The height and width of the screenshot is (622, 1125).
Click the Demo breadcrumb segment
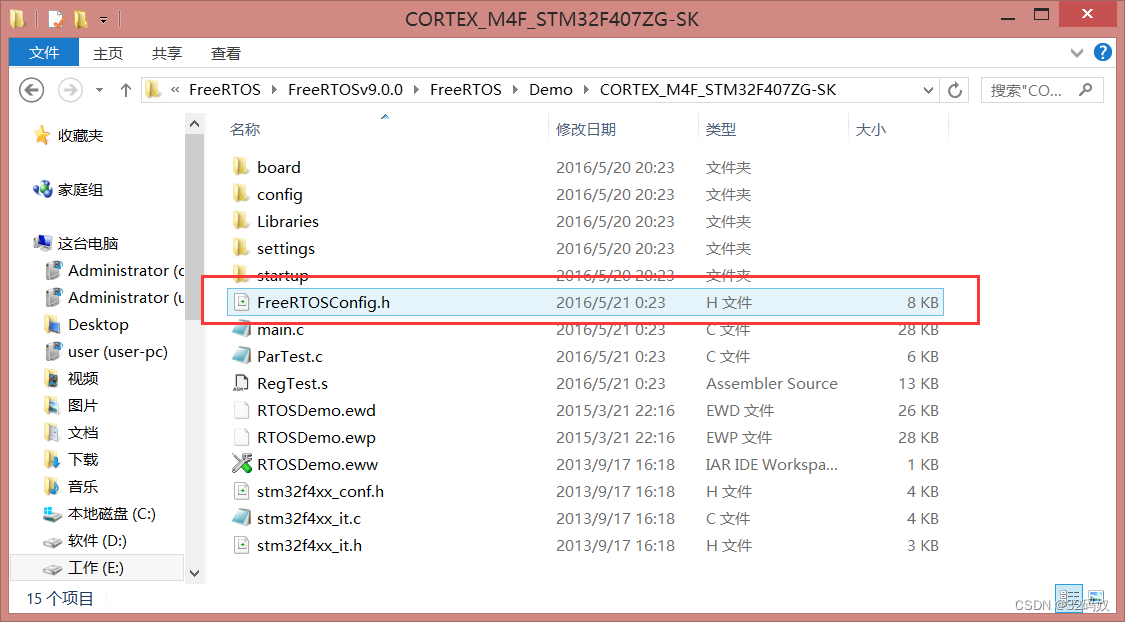pyautogui.click(x=551, y=90)
